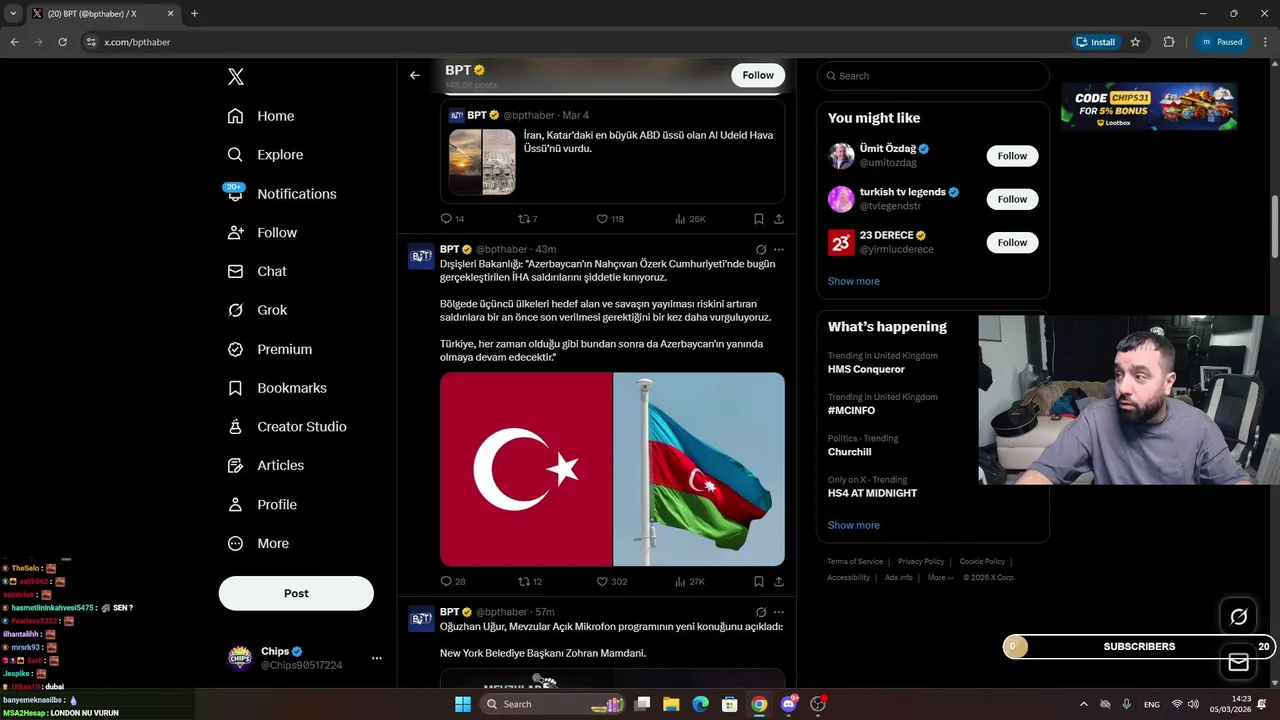1280x720 pixels.
Task: Share the post with 26K views
Action: click(779, 219)
